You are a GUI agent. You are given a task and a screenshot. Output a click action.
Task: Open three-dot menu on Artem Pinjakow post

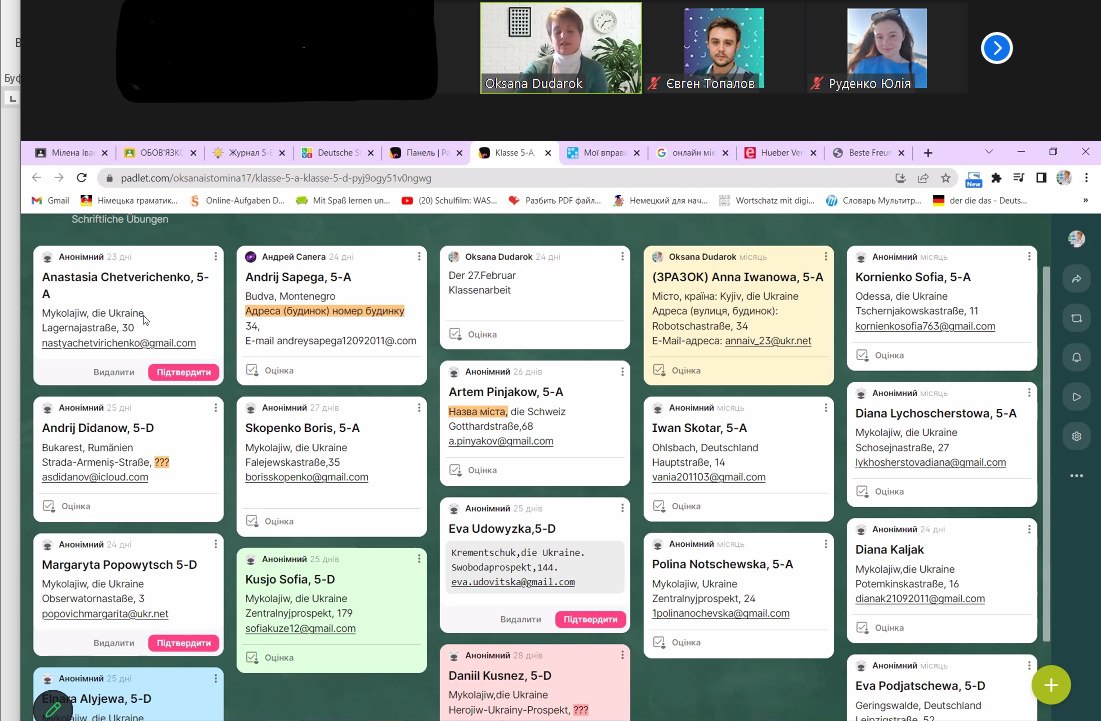coord(622,372)
